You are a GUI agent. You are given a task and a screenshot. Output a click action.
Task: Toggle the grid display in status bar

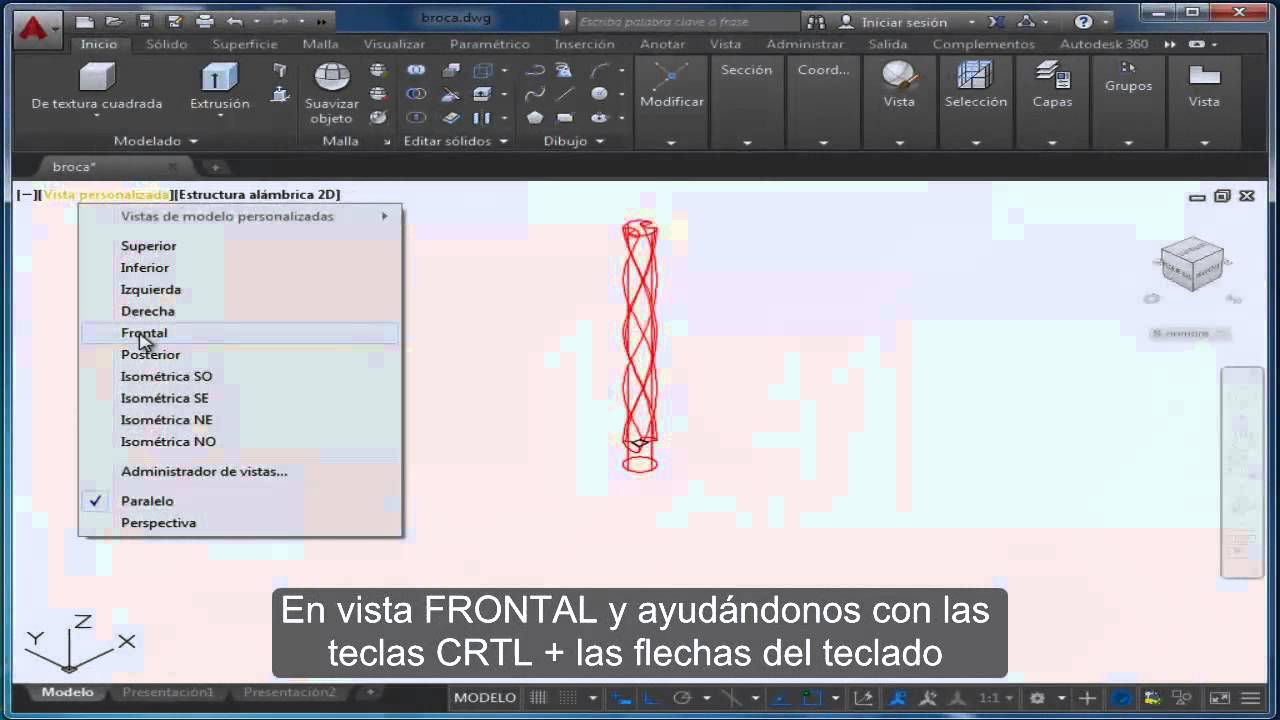pos(538,698)
